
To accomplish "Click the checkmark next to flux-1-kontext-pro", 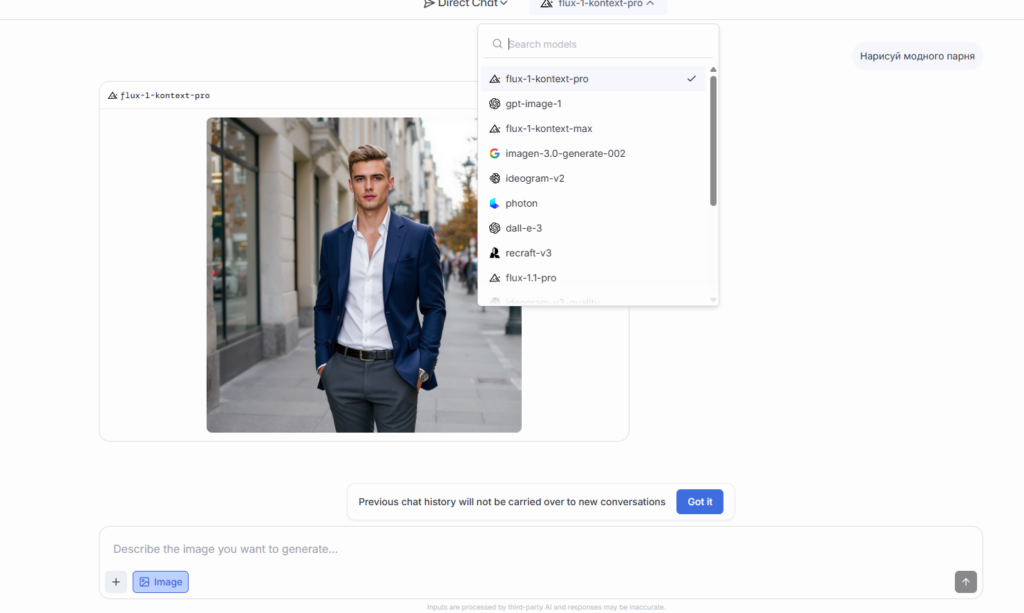I will click(x=692, y=78).
